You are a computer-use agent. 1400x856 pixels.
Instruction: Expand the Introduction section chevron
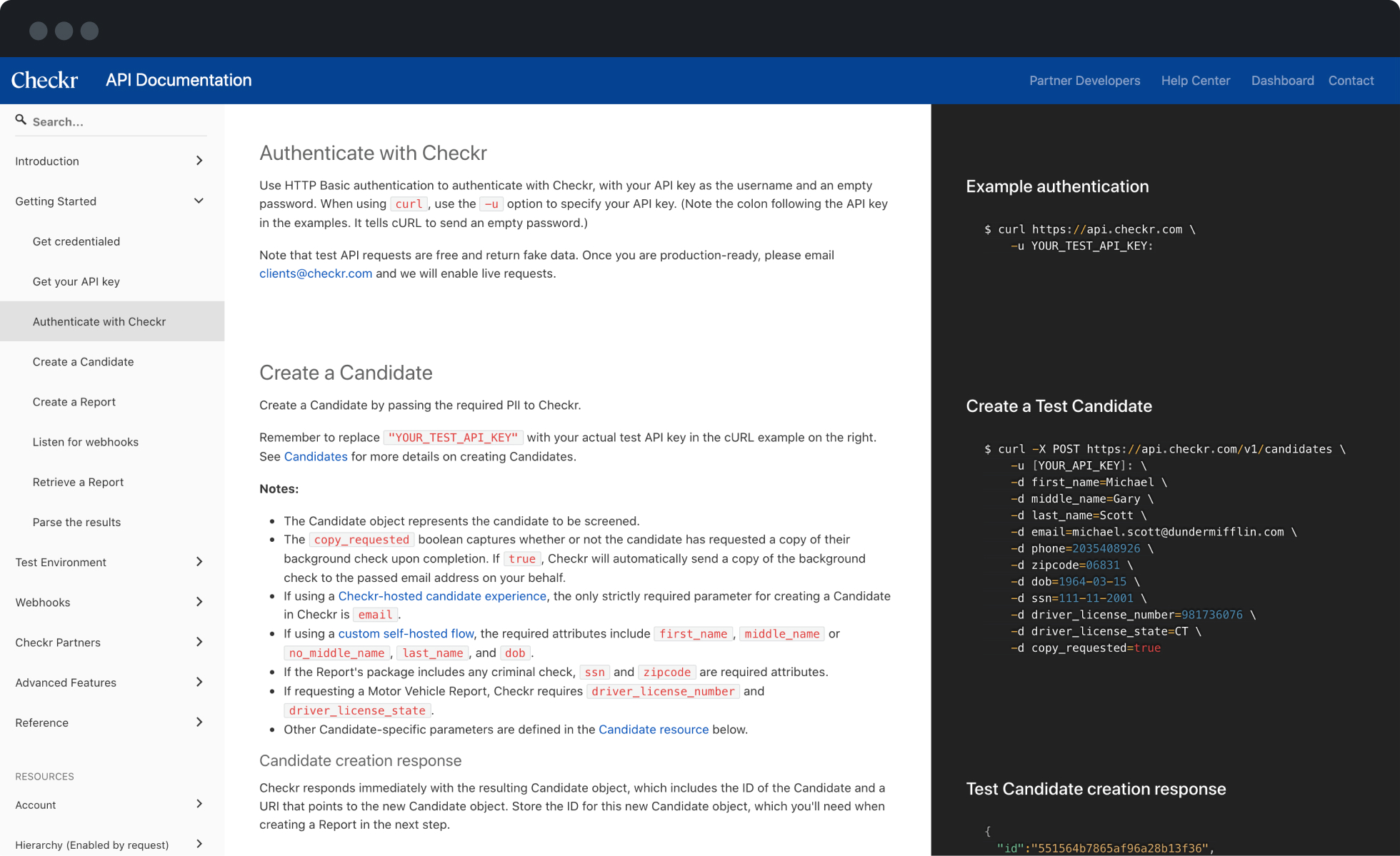tap(199, 161)
